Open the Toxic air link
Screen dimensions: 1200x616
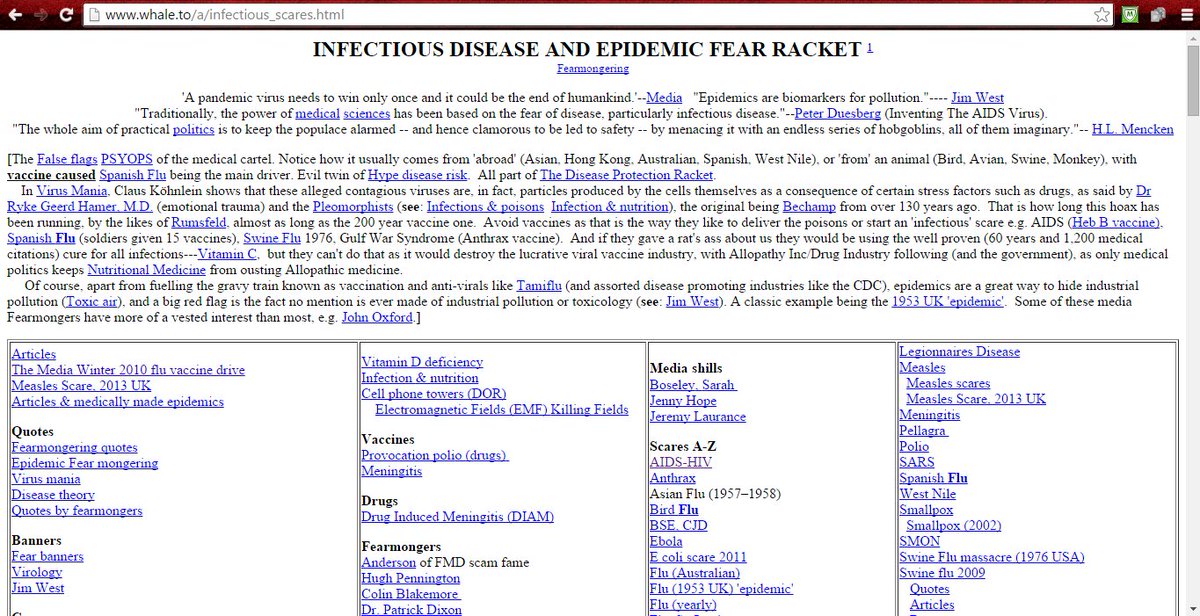point(93,303)
